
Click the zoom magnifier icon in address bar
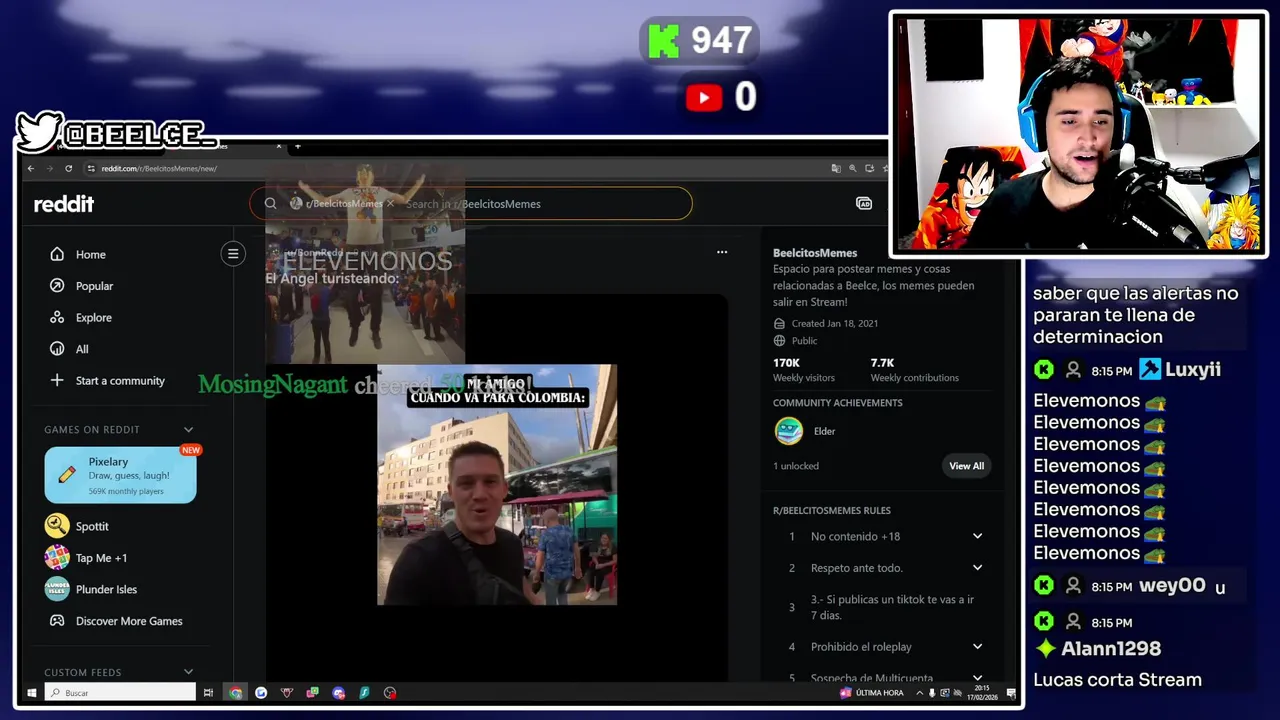pyautogui.click(x=853, y=168)
